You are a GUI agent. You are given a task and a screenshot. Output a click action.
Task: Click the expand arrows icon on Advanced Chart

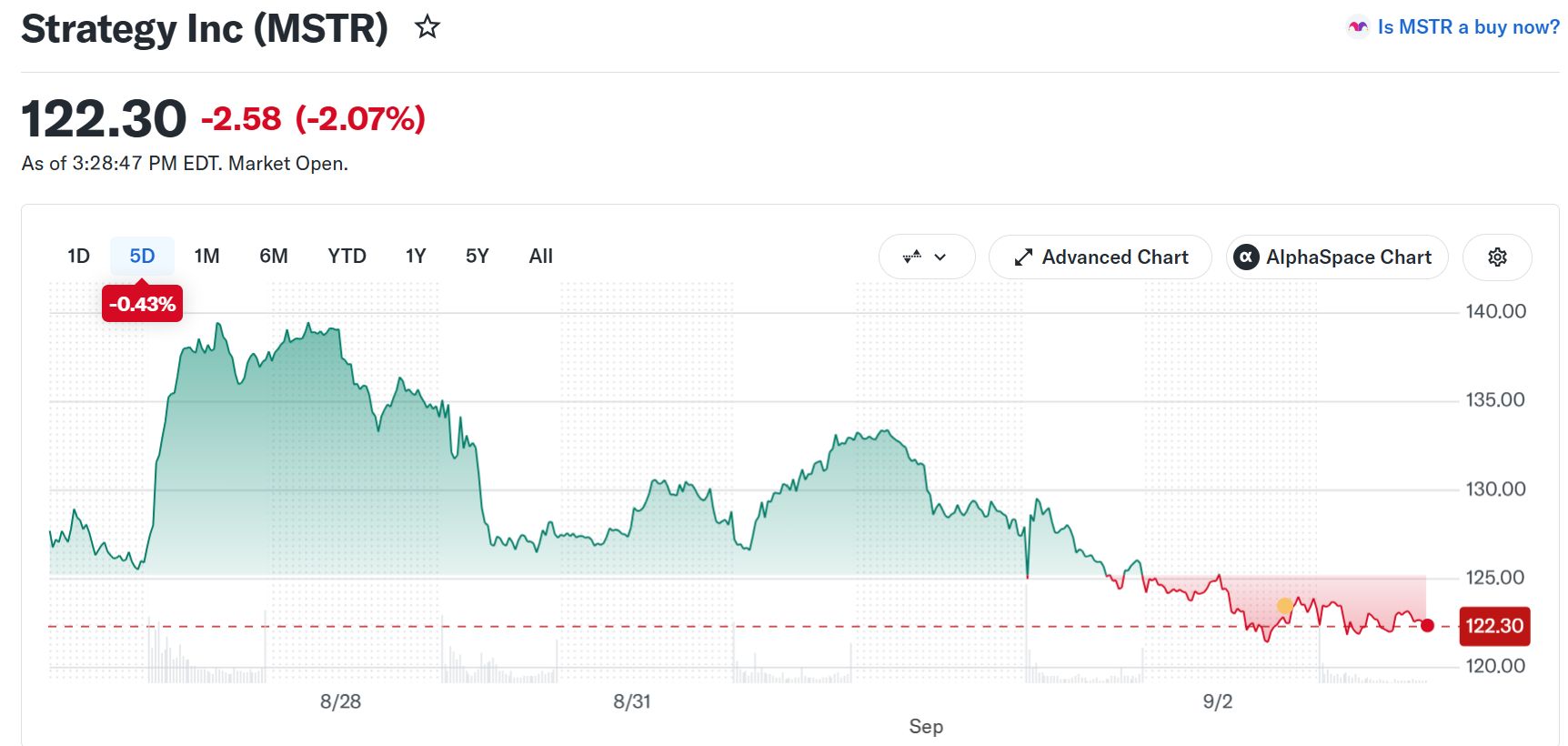coord(1023,257)
